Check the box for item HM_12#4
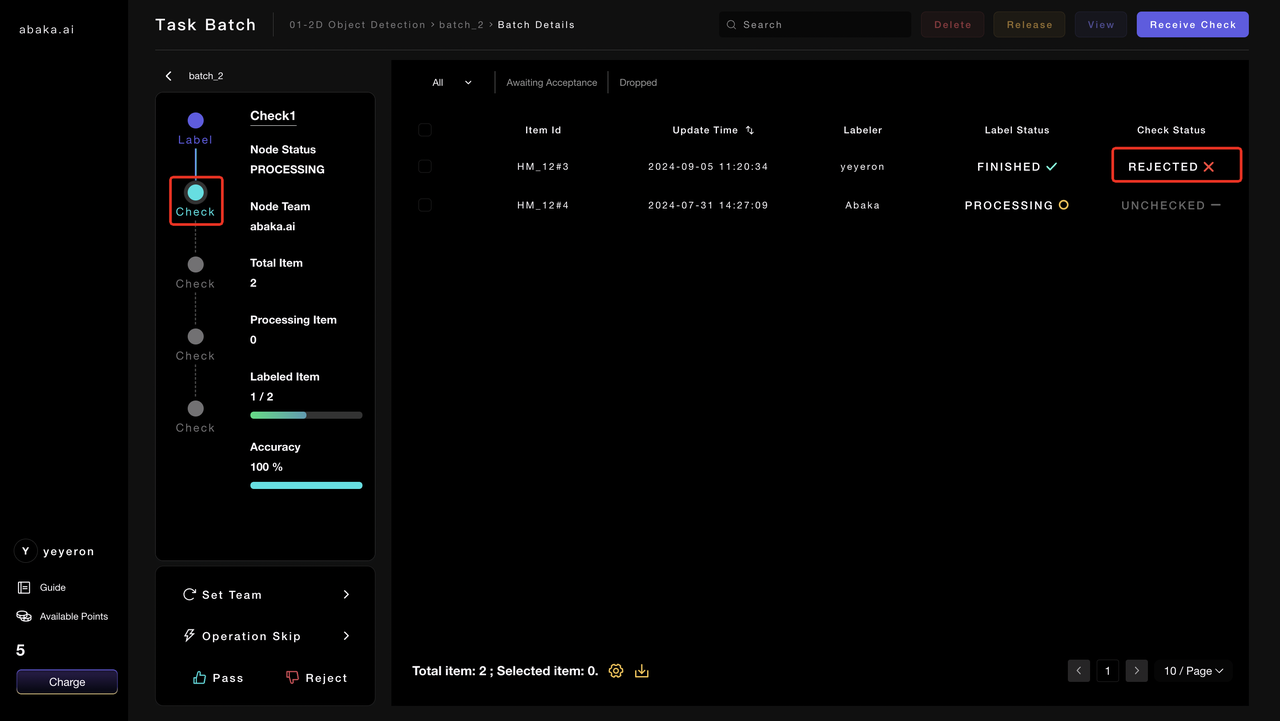Image resolution: width=1280 pixels, height=721 pixels. click(x=425, y=205)
